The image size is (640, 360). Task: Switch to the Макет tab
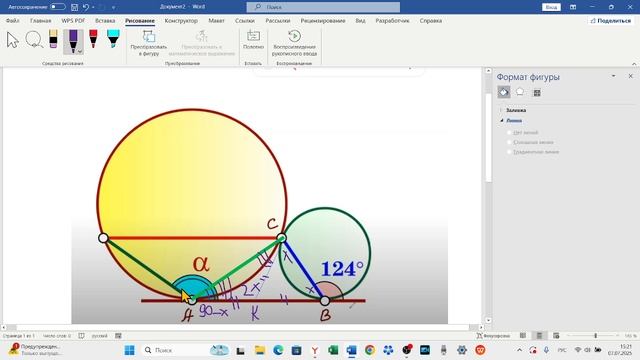point(216,20)
